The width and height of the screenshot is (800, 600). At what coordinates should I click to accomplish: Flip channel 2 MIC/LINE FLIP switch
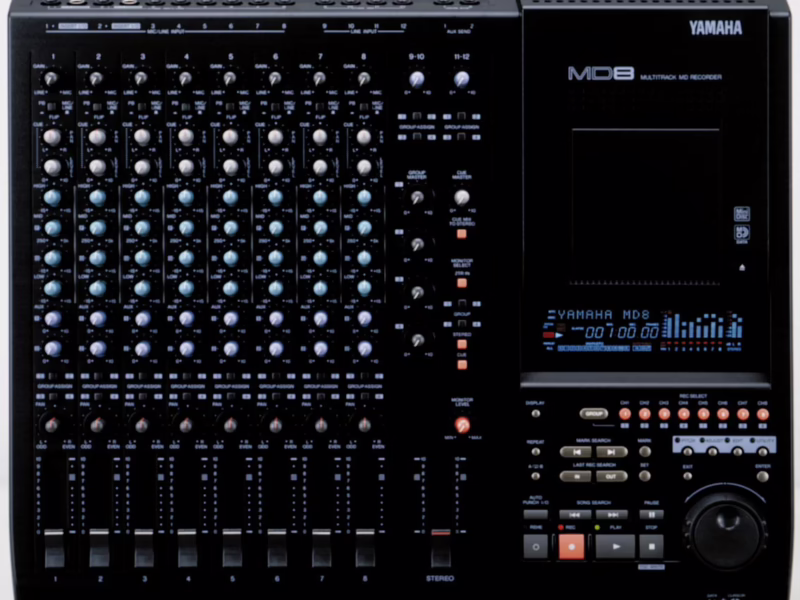[x=97, y=107]
